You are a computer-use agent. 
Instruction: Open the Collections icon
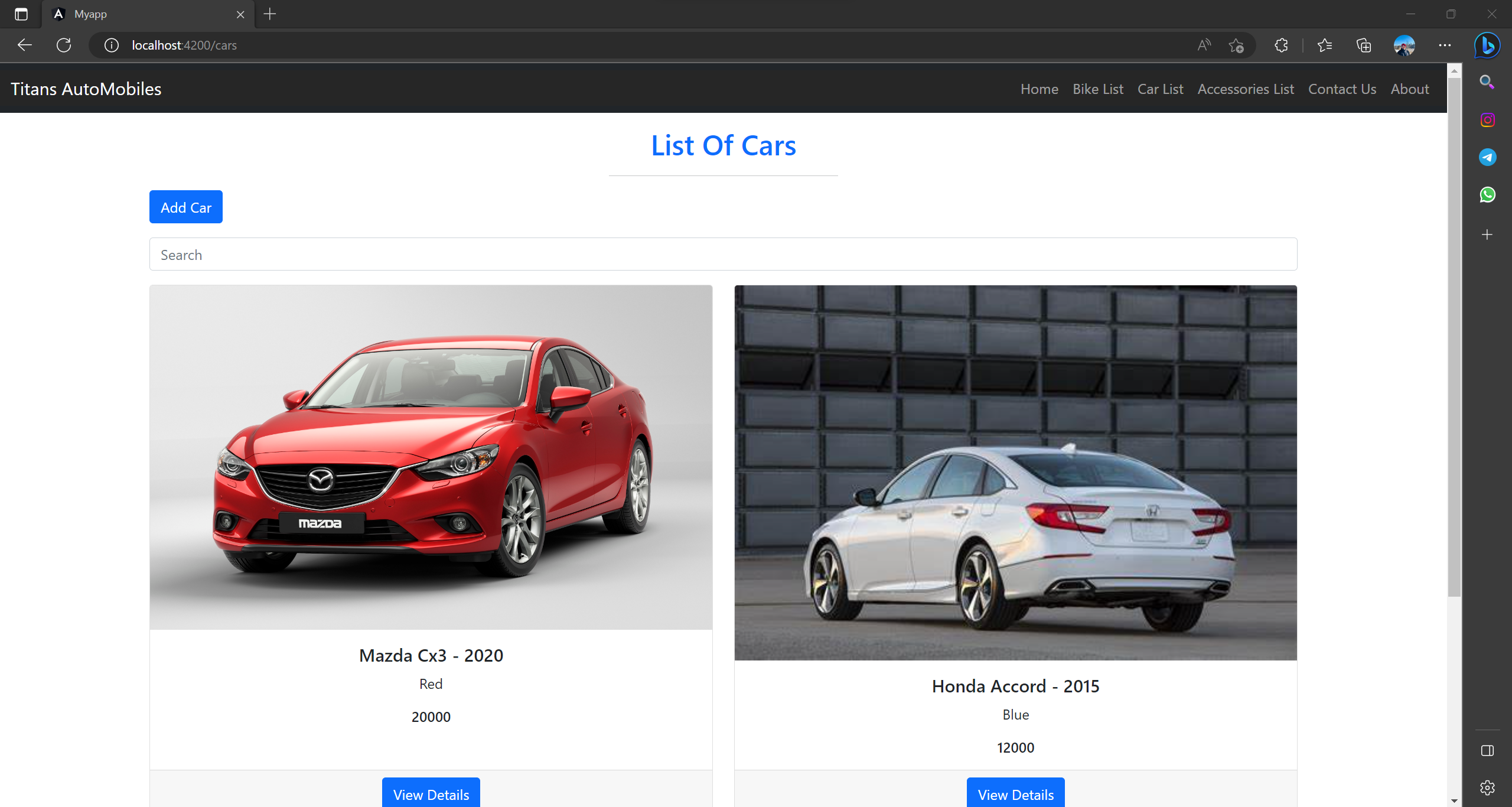pyautogui.click(x=1363, y=45)
